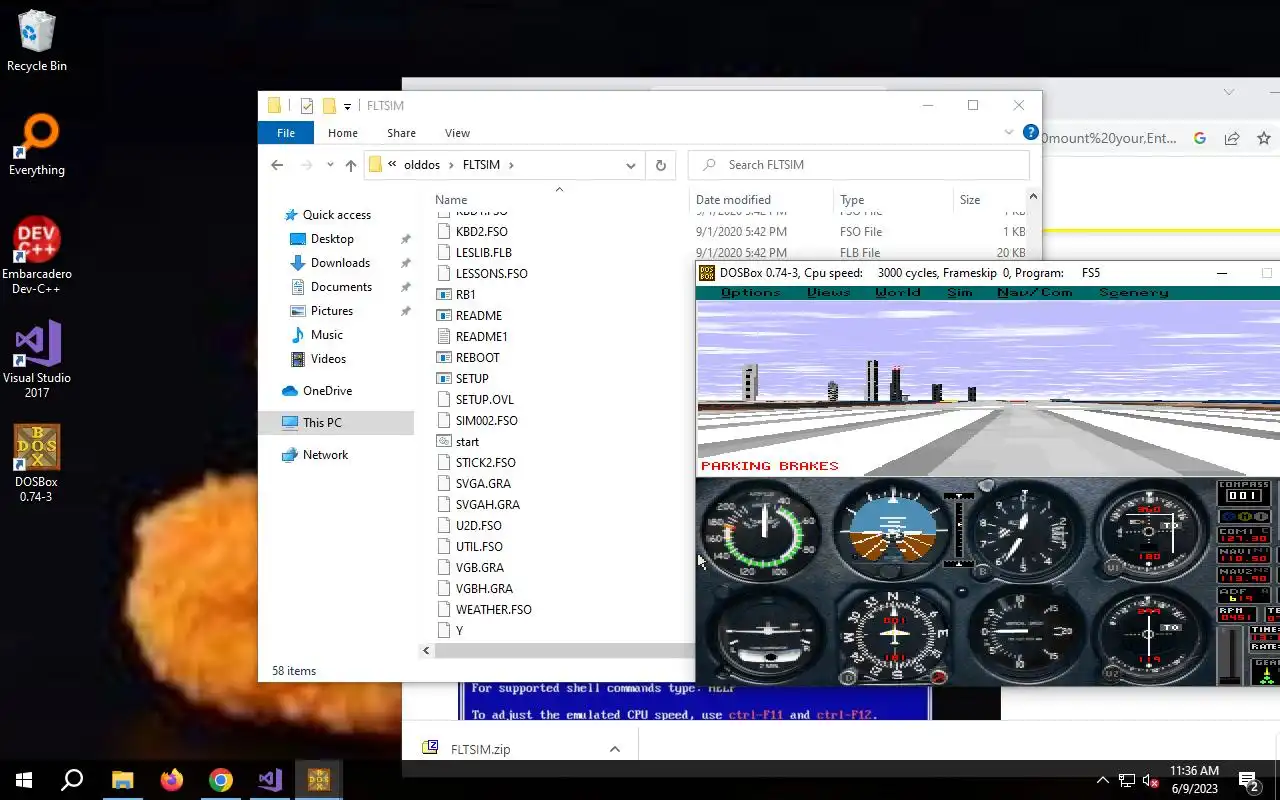
Task: Select Pictures in navigation pane
Action: (331, 311)
